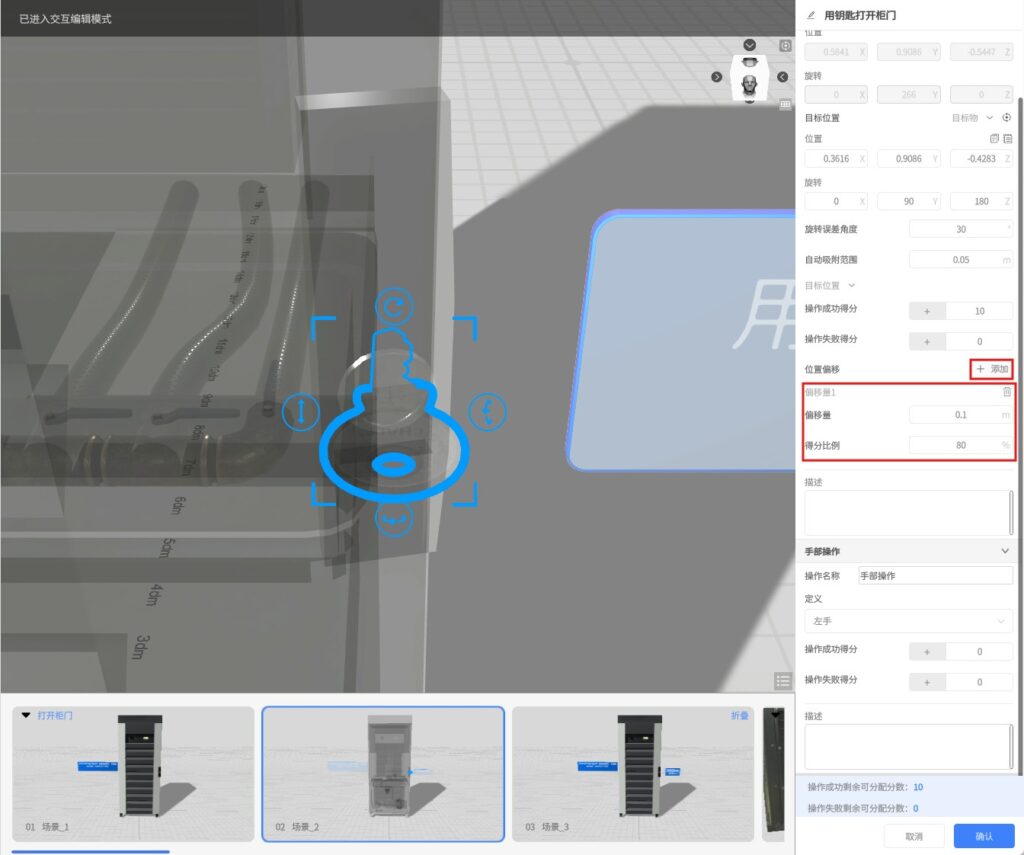Click the 添加 button for 位置偏移
1024x855 pixels.
click(x=992, y=369)
